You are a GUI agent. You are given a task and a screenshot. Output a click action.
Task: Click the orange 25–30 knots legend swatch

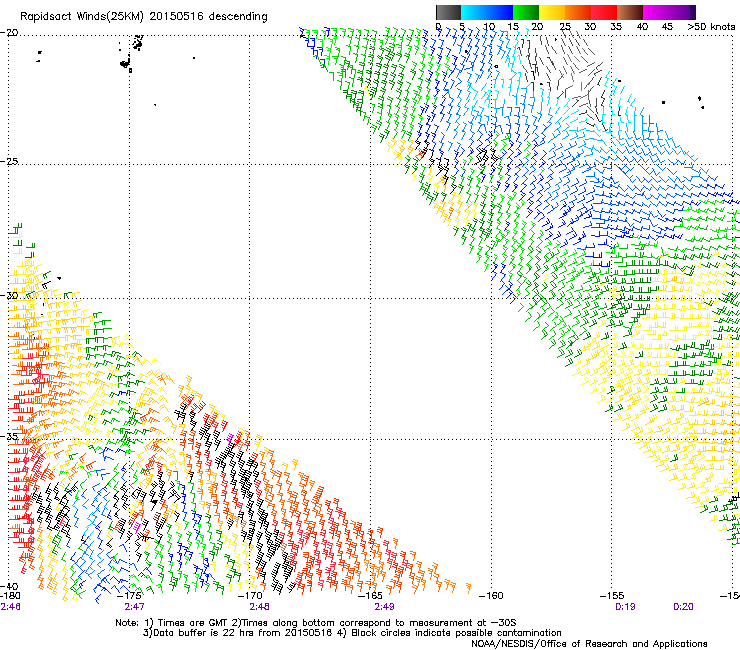click(578, 12)
